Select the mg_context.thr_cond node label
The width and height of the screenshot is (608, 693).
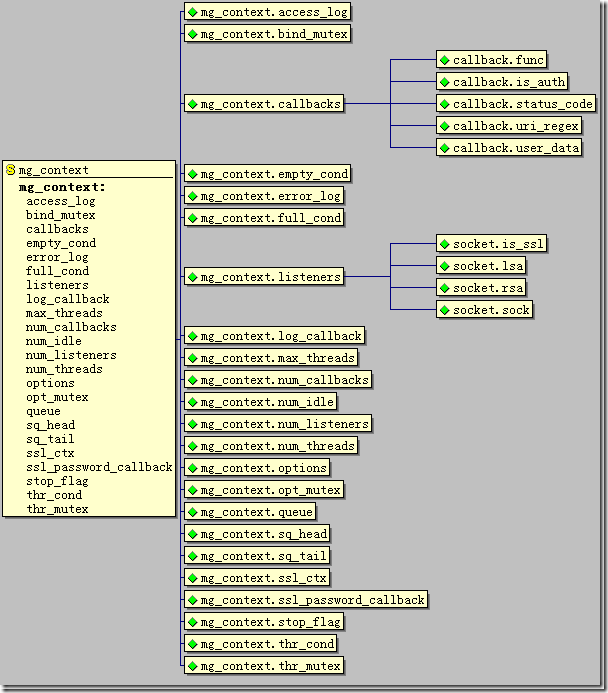[267, 644]
